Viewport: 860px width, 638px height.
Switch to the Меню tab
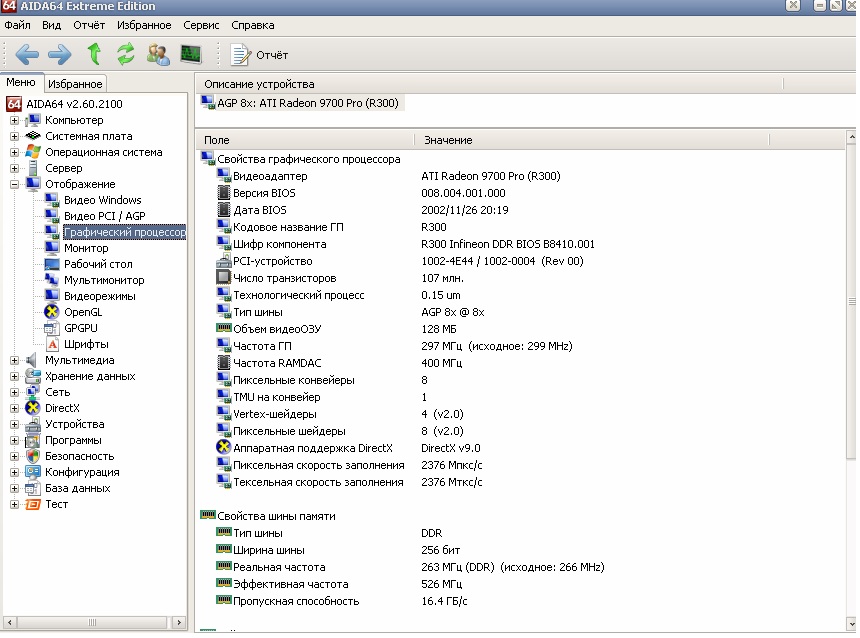[x=21, y=82]
